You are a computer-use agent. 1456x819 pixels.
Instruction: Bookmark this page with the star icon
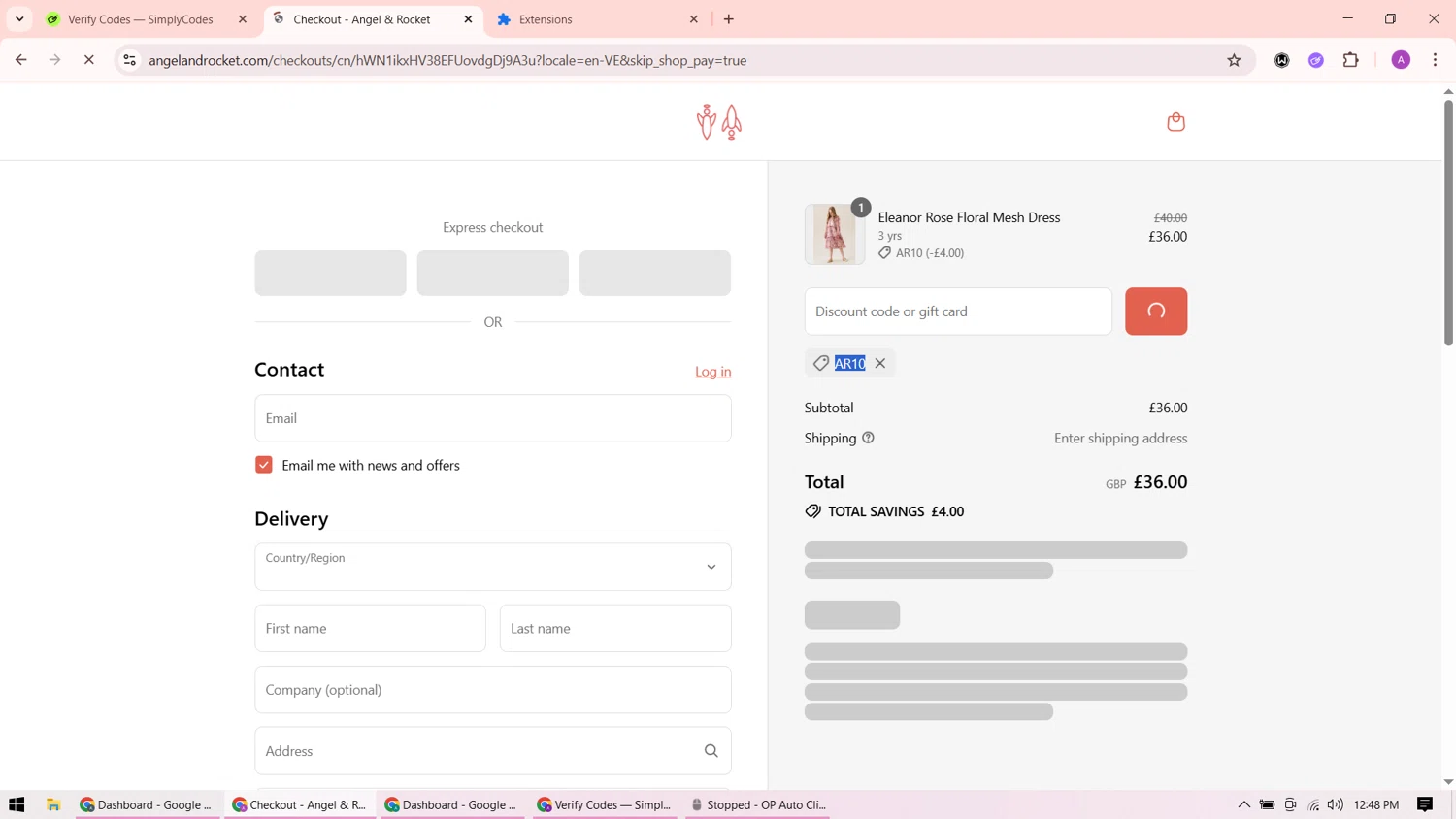pos(1234,60)
